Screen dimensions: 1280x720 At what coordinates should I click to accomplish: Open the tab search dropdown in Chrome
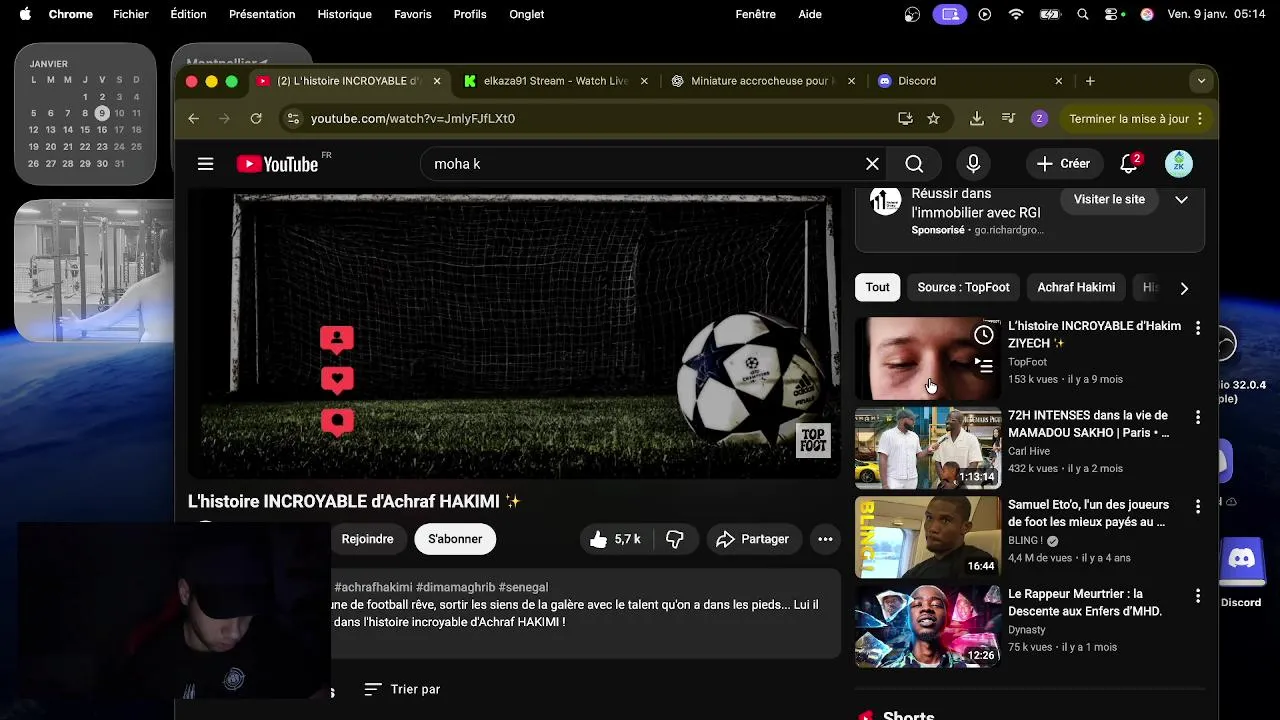[1201, 81]
